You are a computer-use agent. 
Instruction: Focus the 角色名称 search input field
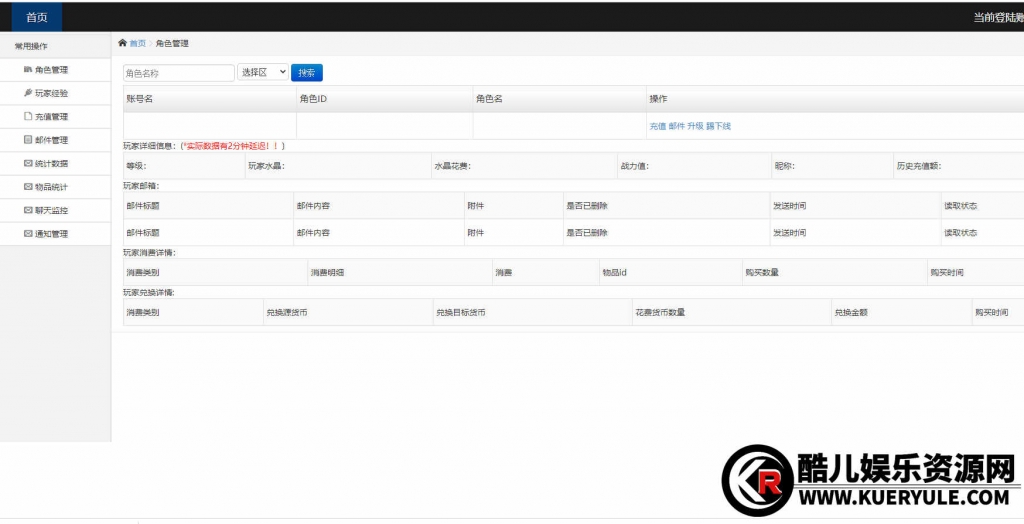pyautogui.click(x=178, y=73)
